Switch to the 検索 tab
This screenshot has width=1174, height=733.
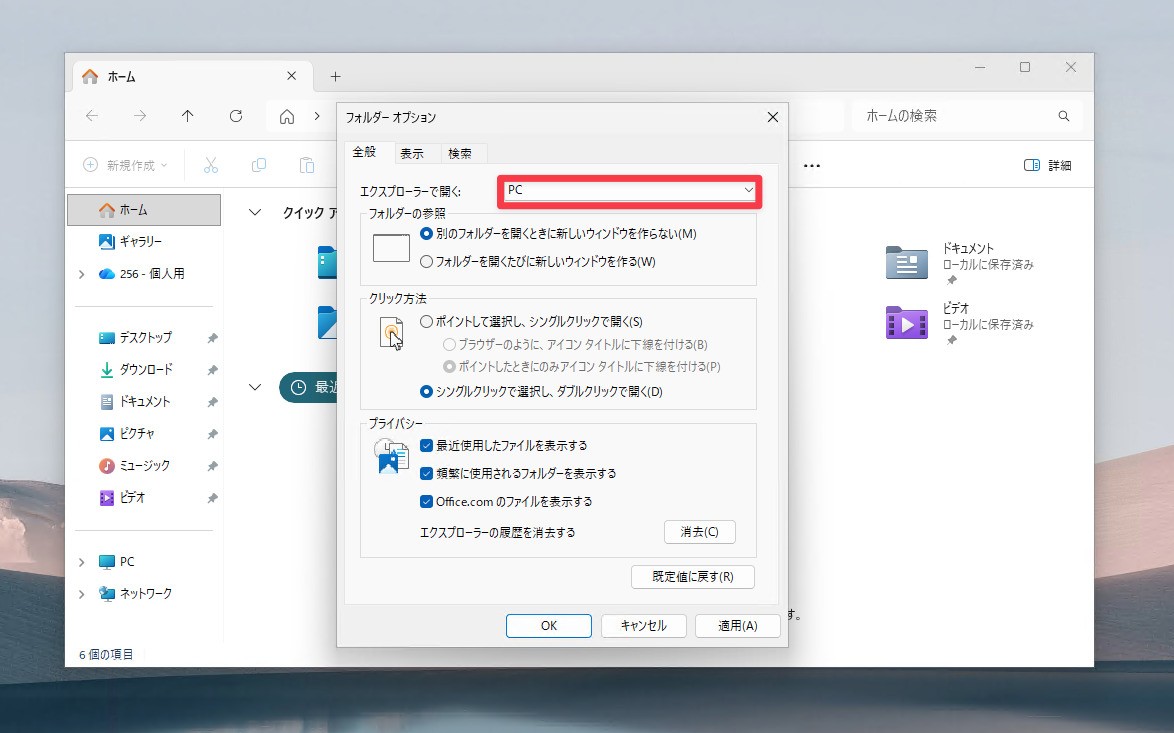[x=460, y=153]
